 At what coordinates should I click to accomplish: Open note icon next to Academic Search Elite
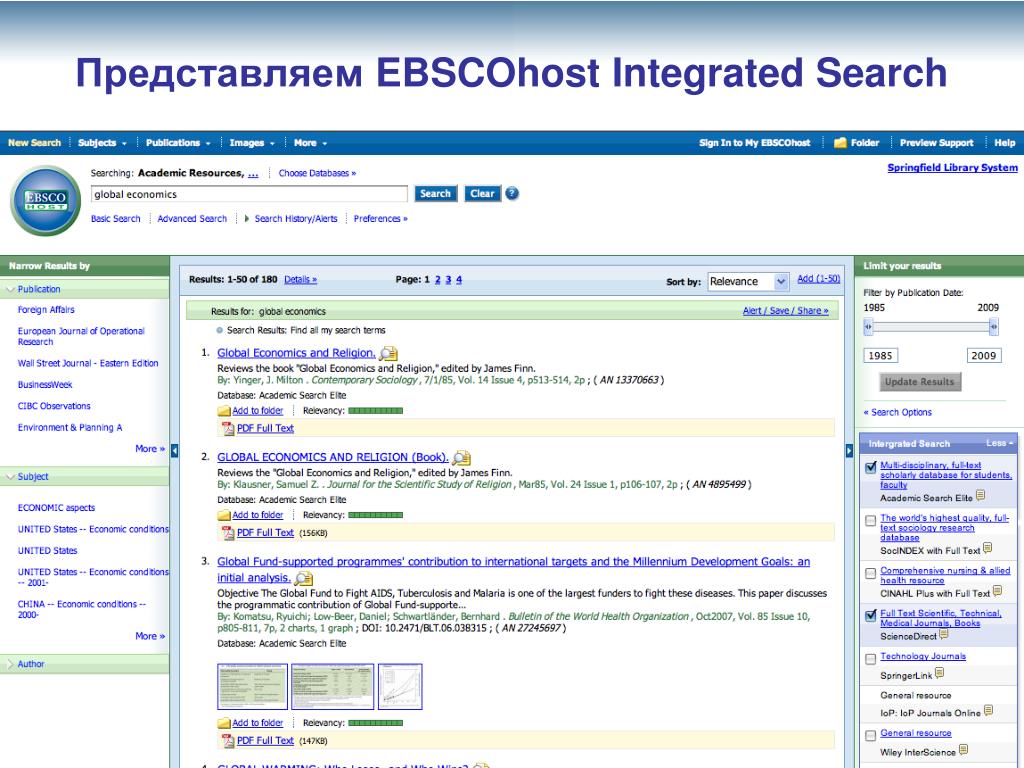980,496
